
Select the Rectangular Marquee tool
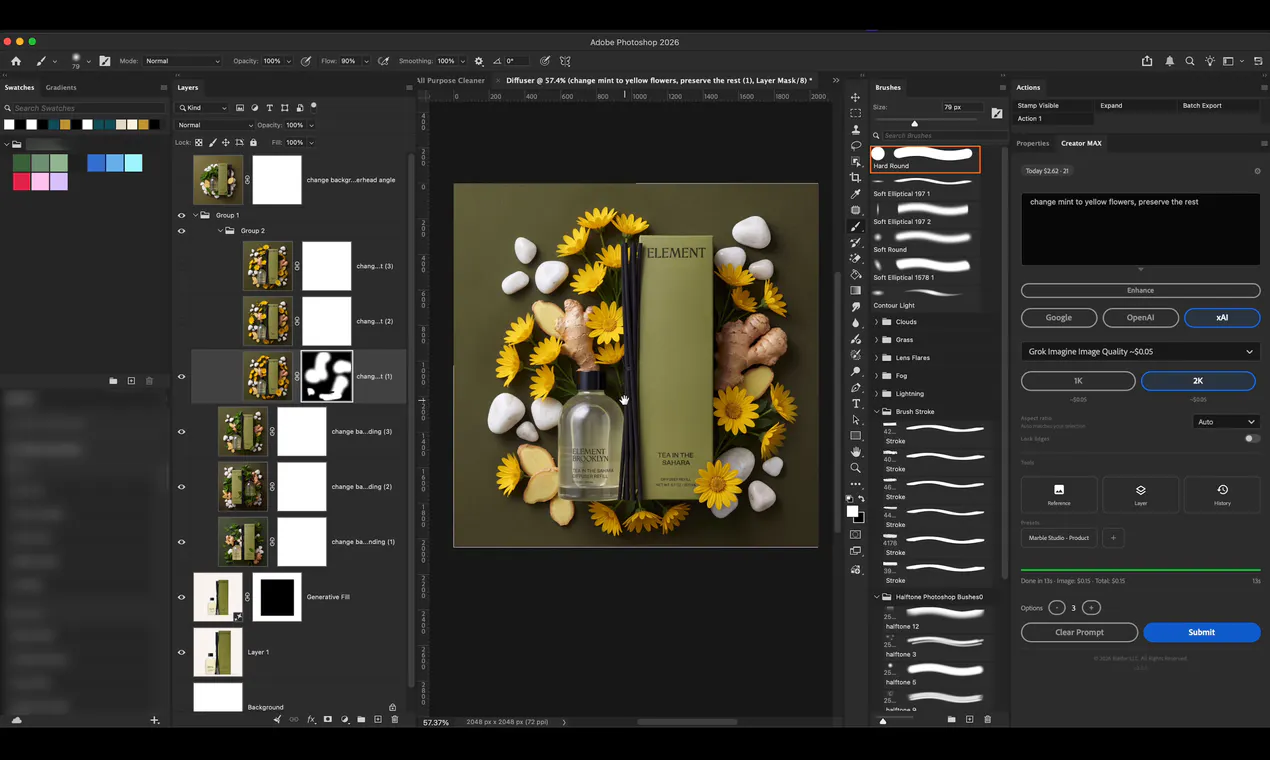[x=855, y=113]
